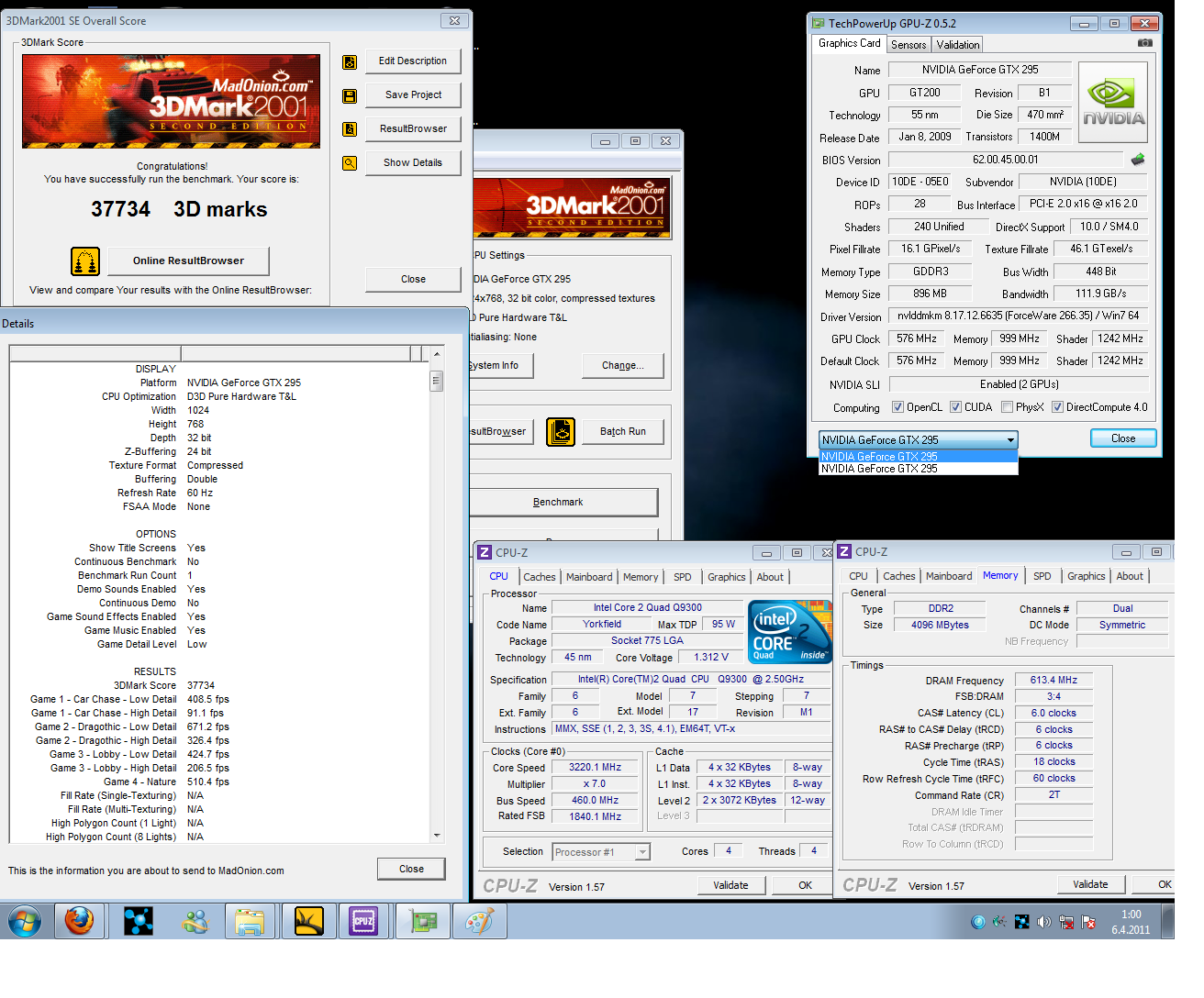Click the icon beside the ResultBrowser button
This screenshot has width=1204, height=998.
coord(350,129)
